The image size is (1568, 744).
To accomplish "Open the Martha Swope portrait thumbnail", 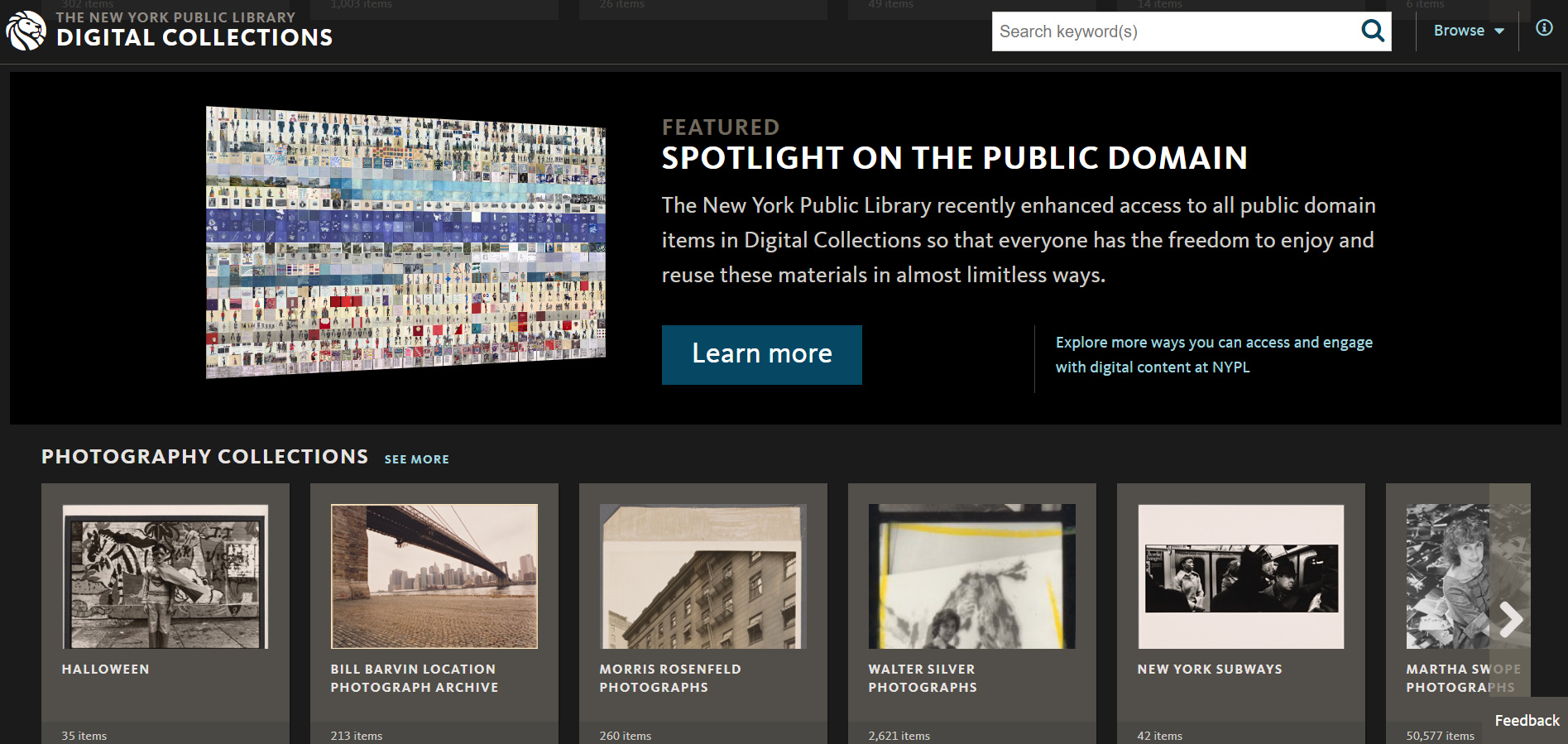I will (1448, 576).
